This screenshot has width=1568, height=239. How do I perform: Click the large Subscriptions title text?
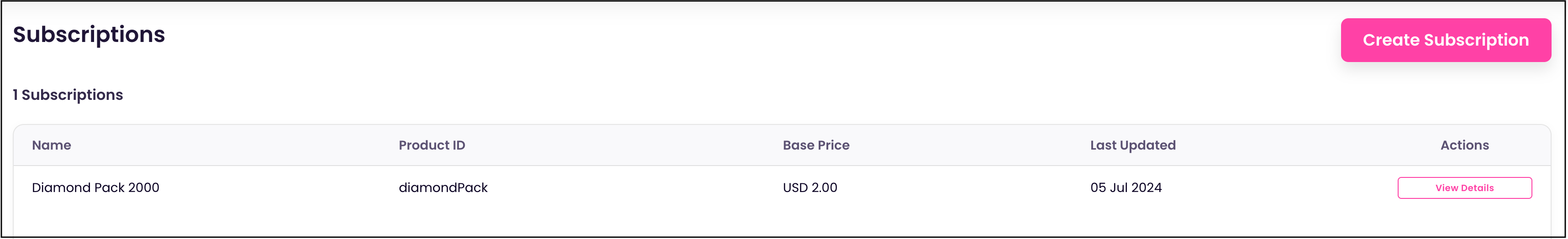(89, 35)
